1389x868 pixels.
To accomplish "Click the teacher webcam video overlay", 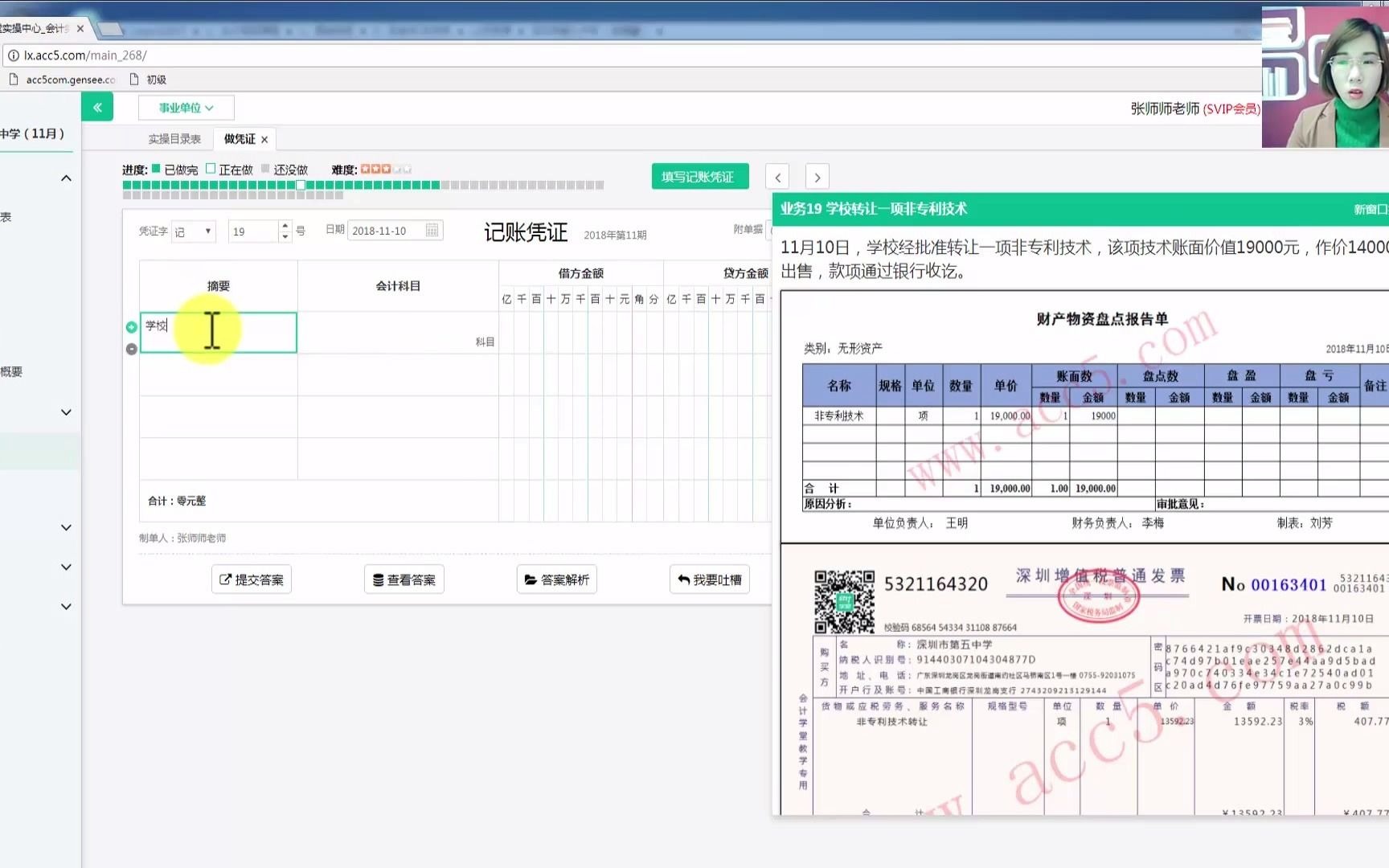I will tap(1325, 77).
